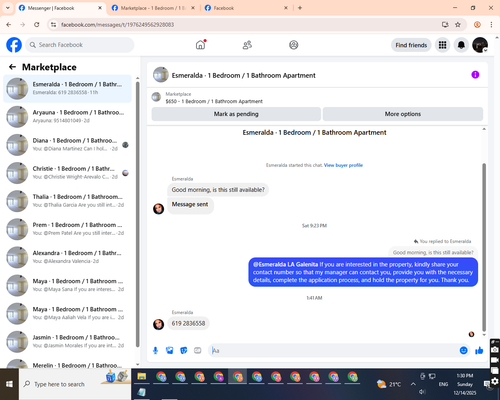
Task: Click Find friends button
Action: click(411, 45)
